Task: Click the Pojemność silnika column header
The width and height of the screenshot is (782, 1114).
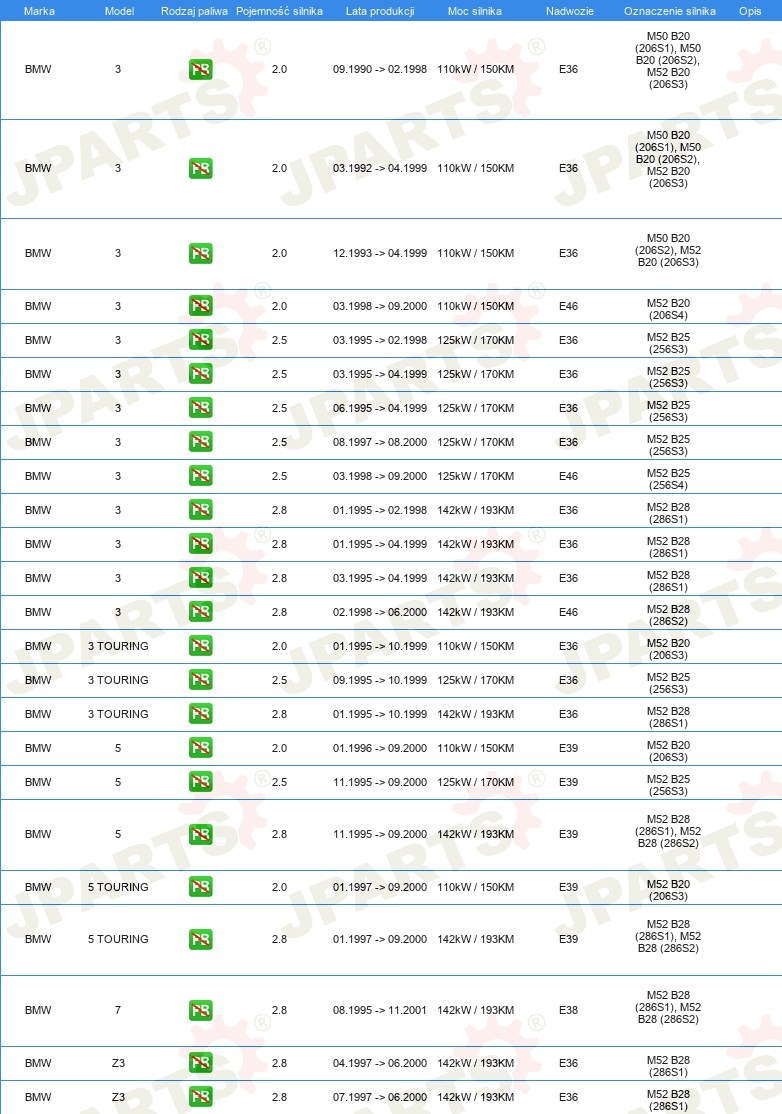Action: 279,11
